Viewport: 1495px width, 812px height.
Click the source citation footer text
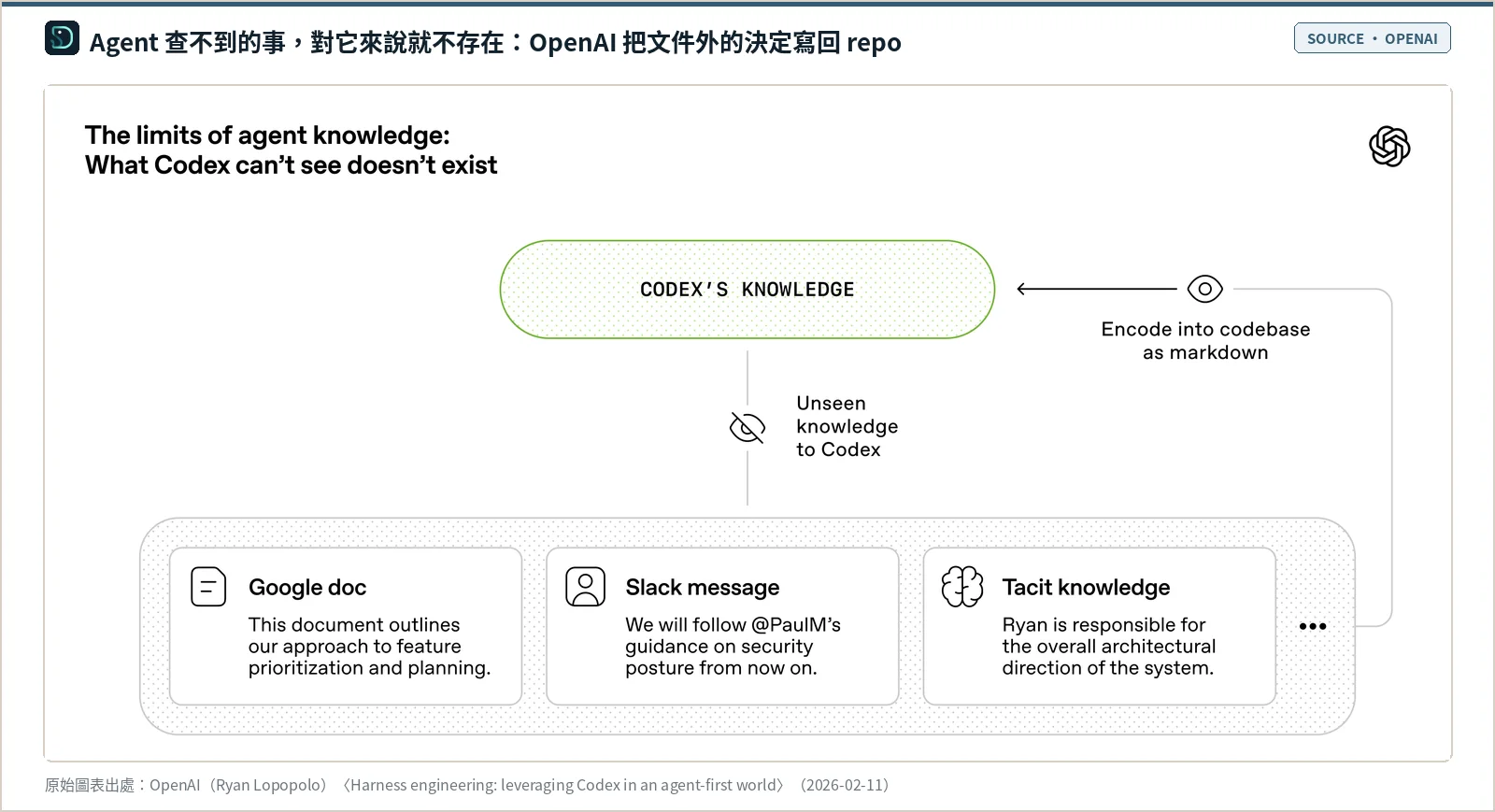pos(467,785)
